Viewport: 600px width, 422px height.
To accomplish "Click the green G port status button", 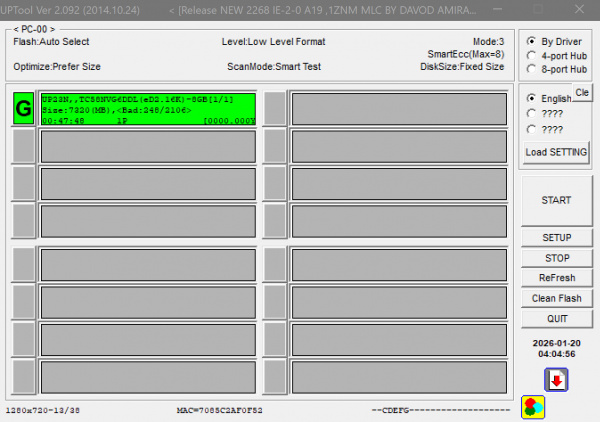I will coord(23,108).
